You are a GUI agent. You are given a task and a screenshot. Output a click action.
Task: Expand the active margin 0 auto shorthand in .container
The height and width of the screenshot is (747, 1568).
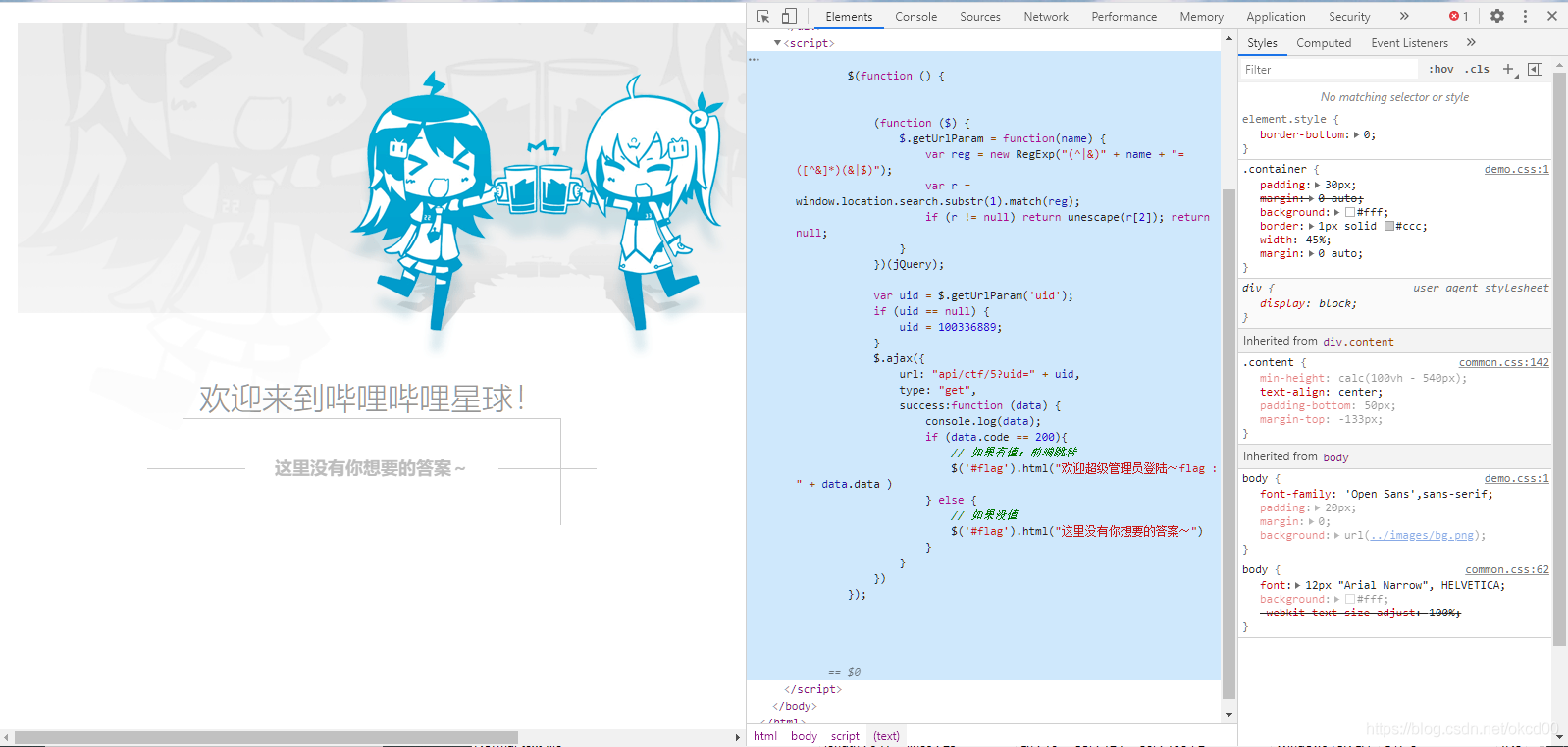pyautogui.click(x=1312, y=253)
